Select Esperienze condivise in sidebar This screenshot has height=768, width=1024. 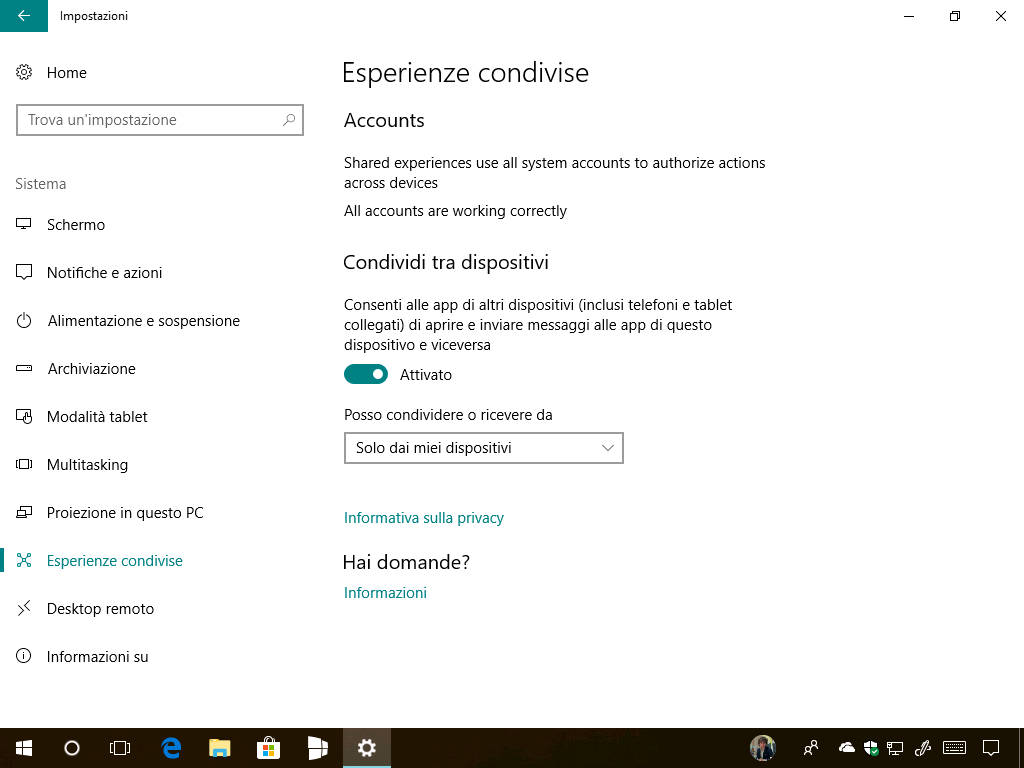coord(114,560)
